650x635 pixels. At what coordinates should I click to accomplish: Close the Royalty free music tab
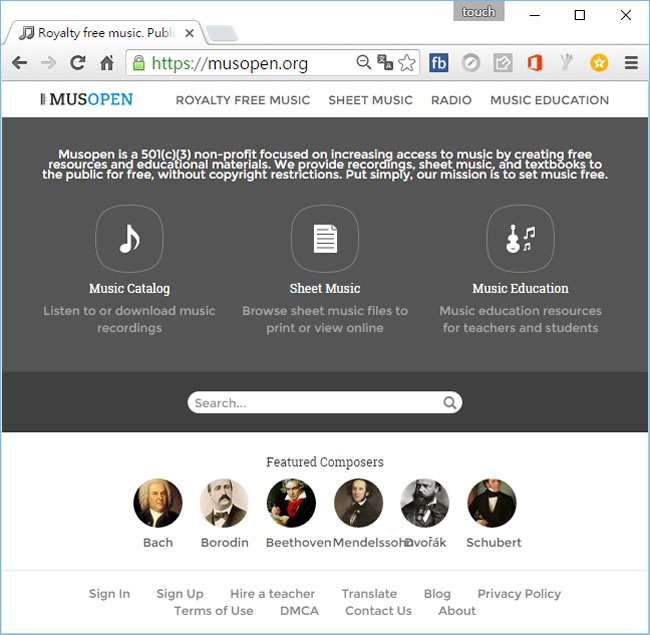pos(189,33)
